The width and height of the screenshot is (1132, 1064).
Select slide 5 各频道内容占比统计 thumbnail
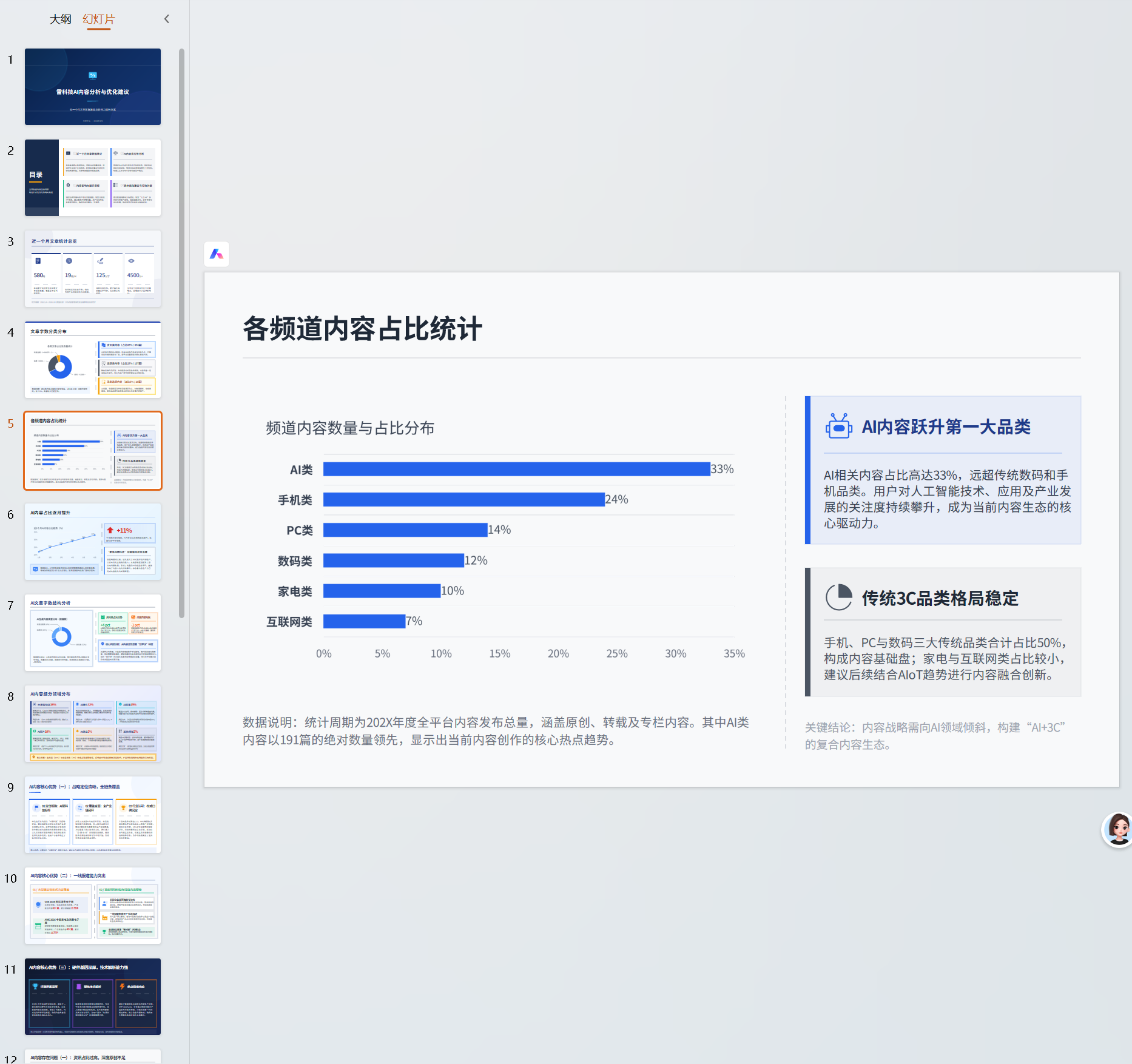pos(93,451)
